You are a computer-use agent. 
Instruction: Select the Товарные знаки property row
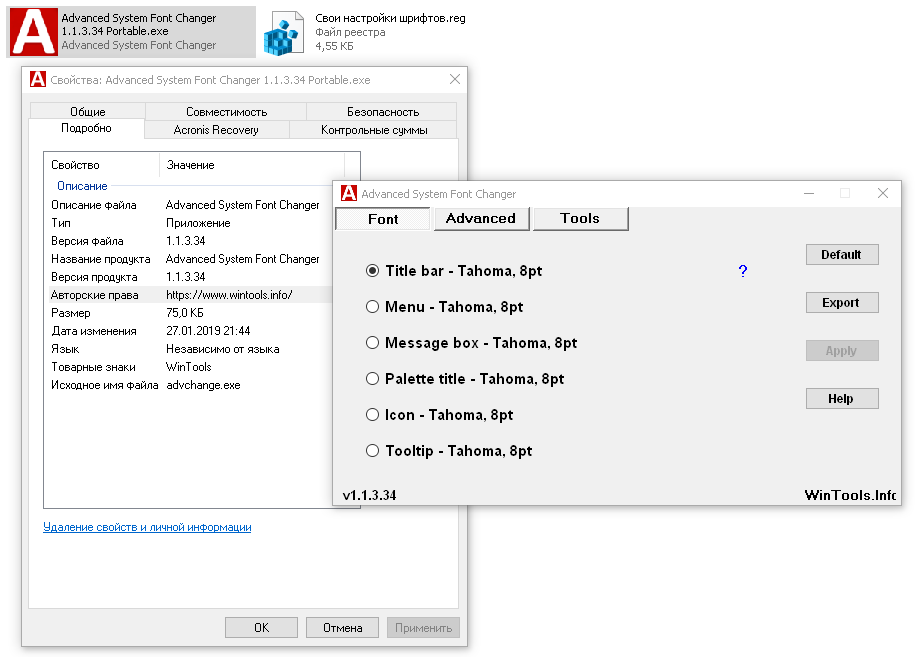pyautogui.click(x=188, y=367)
